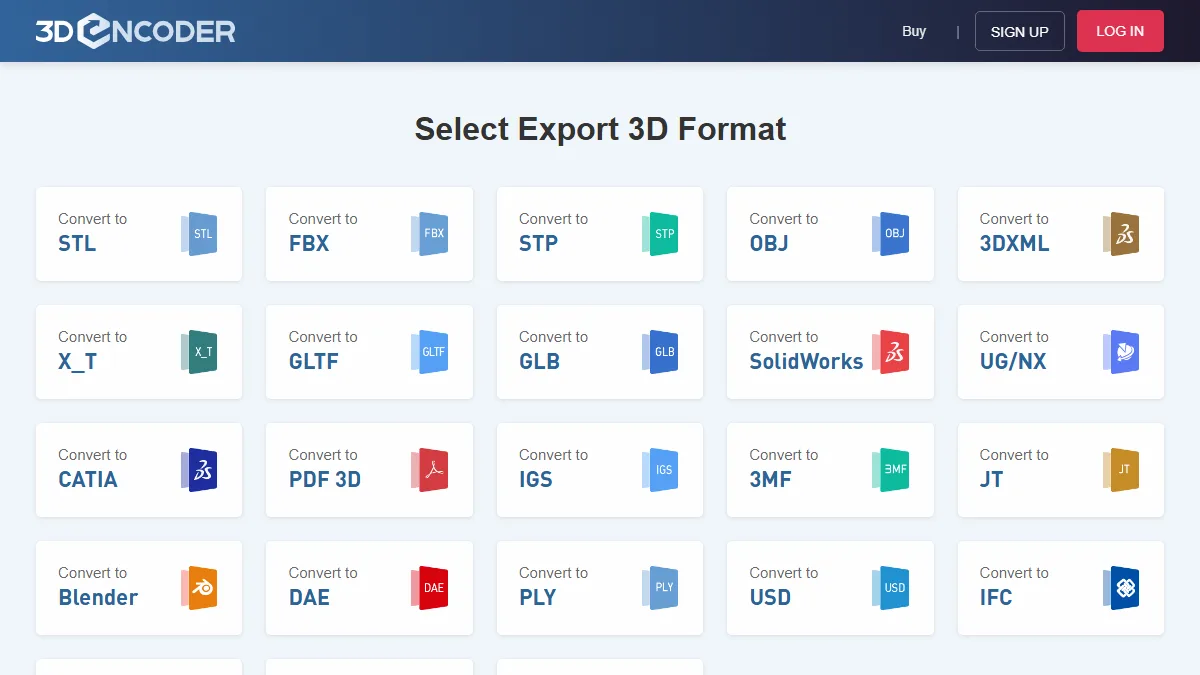Click the FBX file icon
Viewport: 1200px width, 675px height.
[x=430, y=234]
